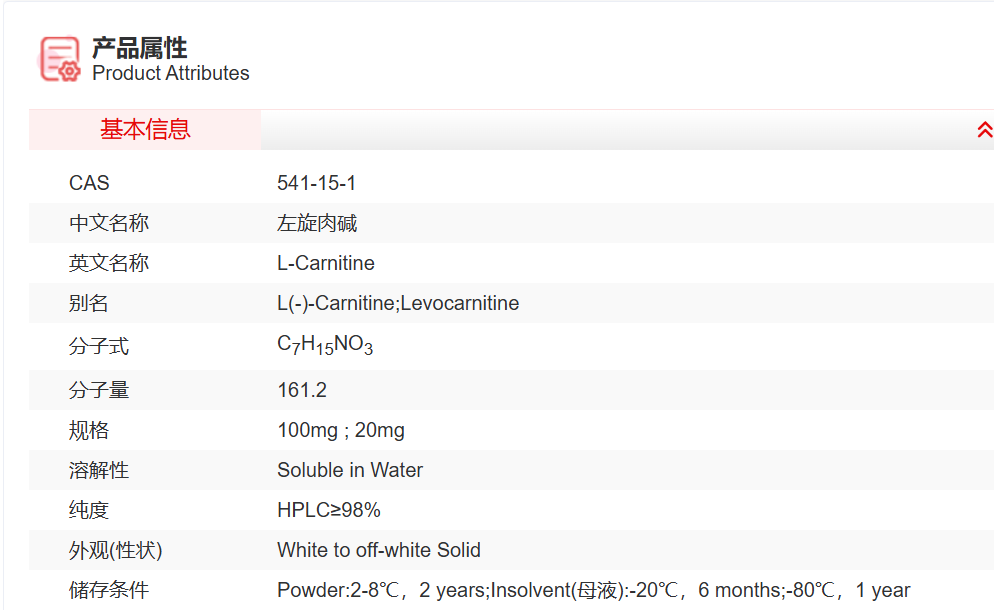The height and width of the screenshot is (610, 994).
Task: Click the molecular formula C7H15NO3
Action: point(325,346)
